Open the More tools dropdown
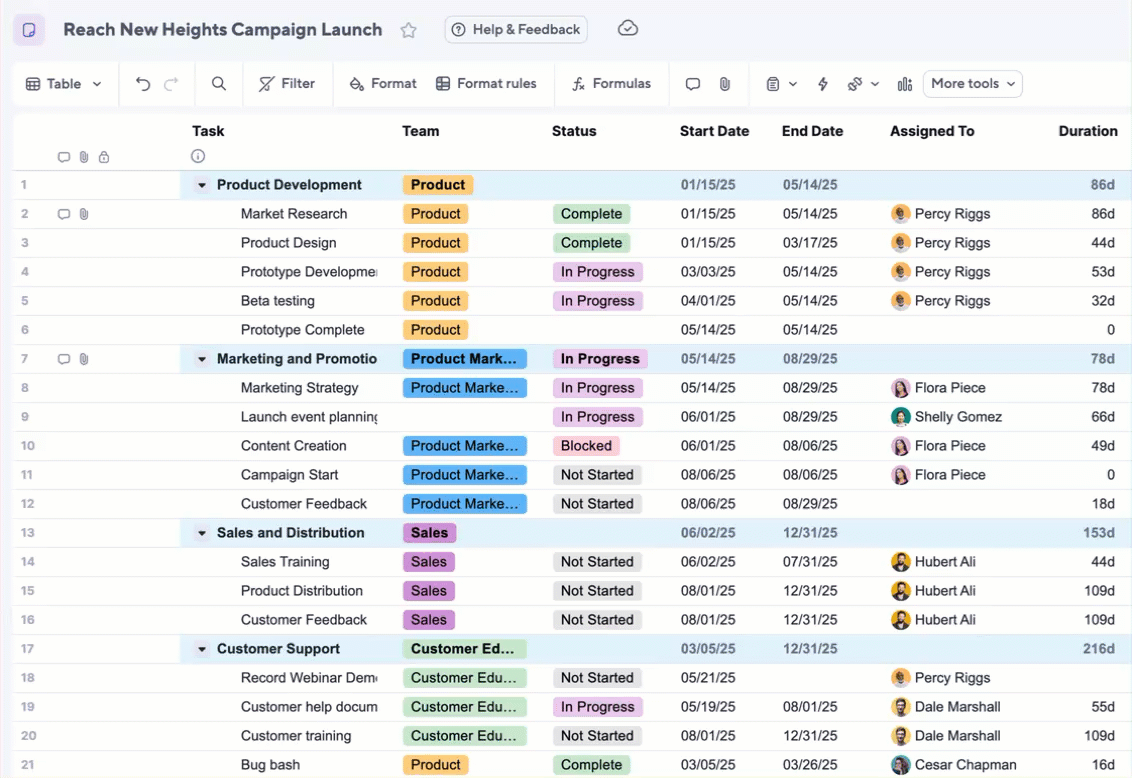 coord(972,84)
